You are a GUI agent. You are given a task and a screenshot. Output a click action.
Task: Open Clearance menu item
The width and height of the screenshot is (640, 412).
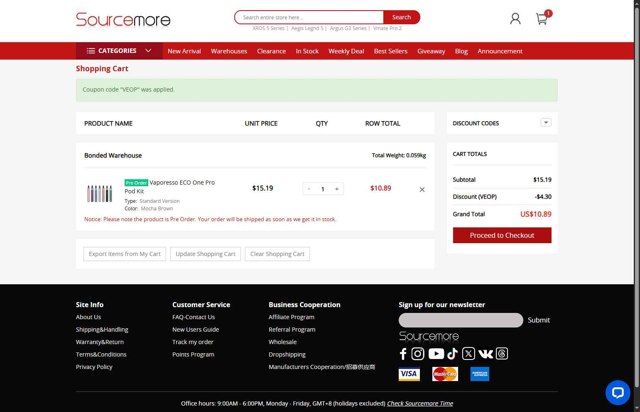coord(271,51)
